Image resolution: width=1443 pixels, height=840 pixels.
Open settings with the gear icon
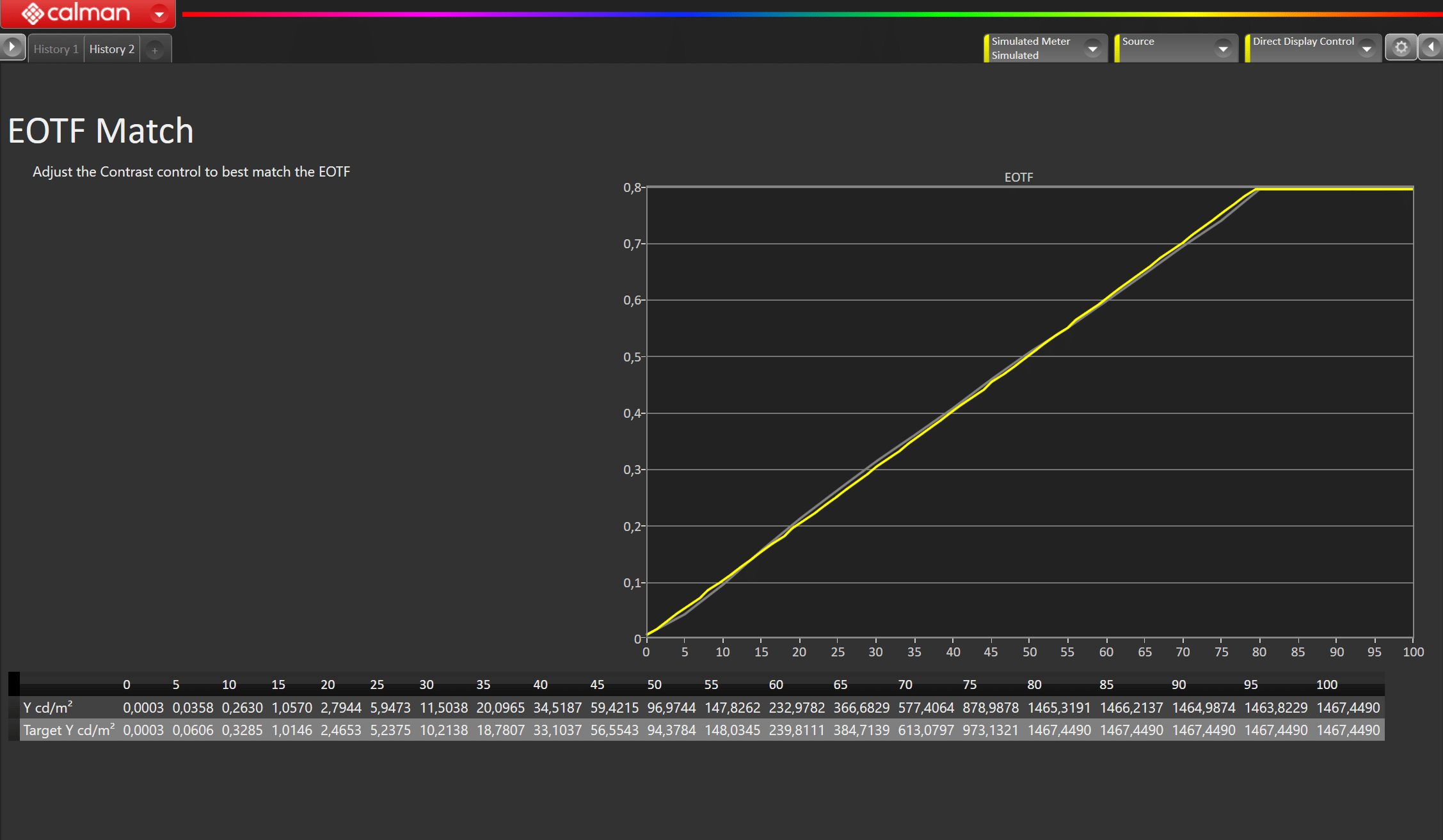[1401, 48]
